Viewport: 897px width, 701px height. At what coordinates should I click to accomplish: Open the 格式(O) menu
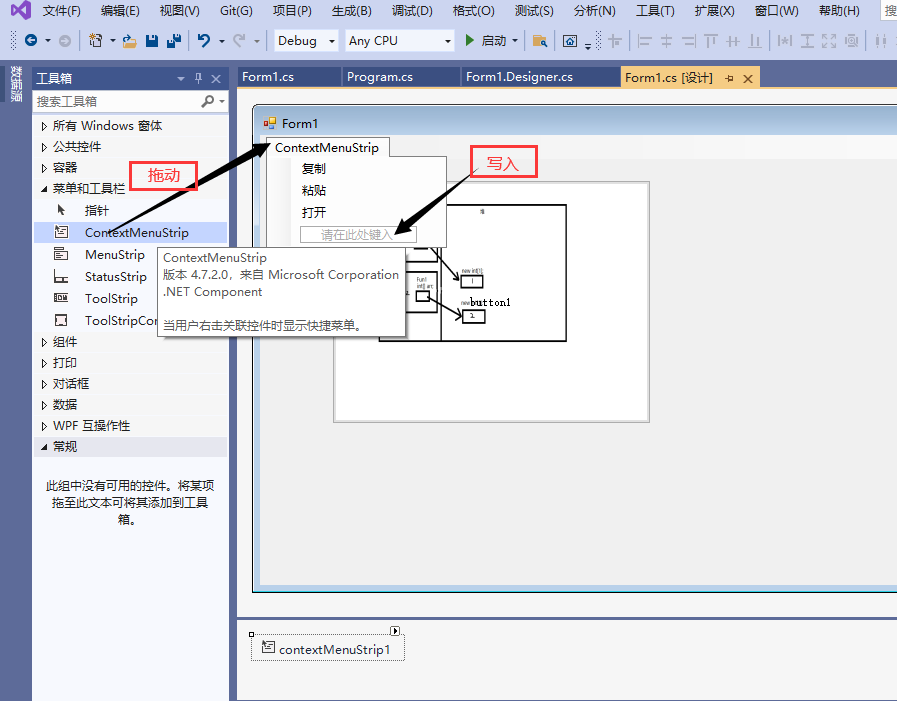pyautogui.click(x=473, y=10)
